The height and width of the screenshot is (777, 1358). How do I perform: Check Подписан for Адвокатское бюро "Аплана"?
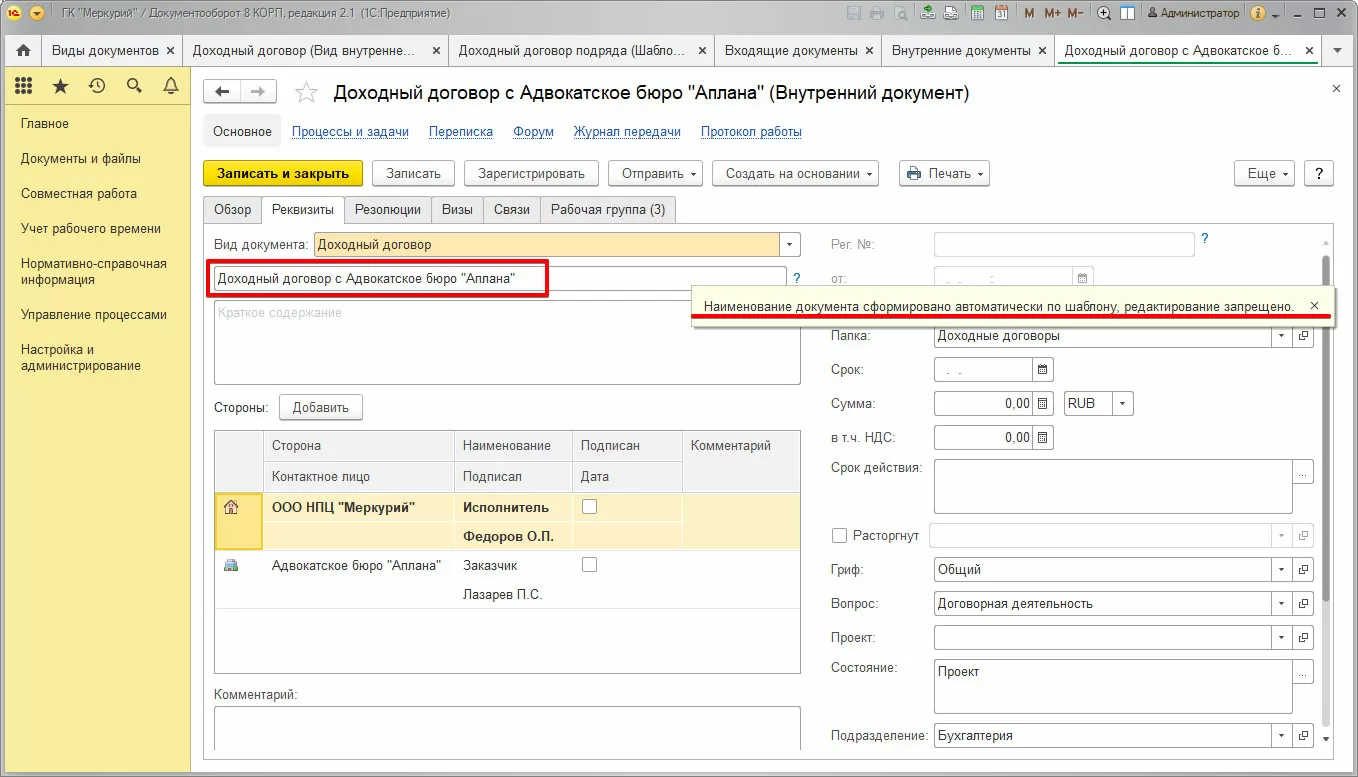point(589,565)
